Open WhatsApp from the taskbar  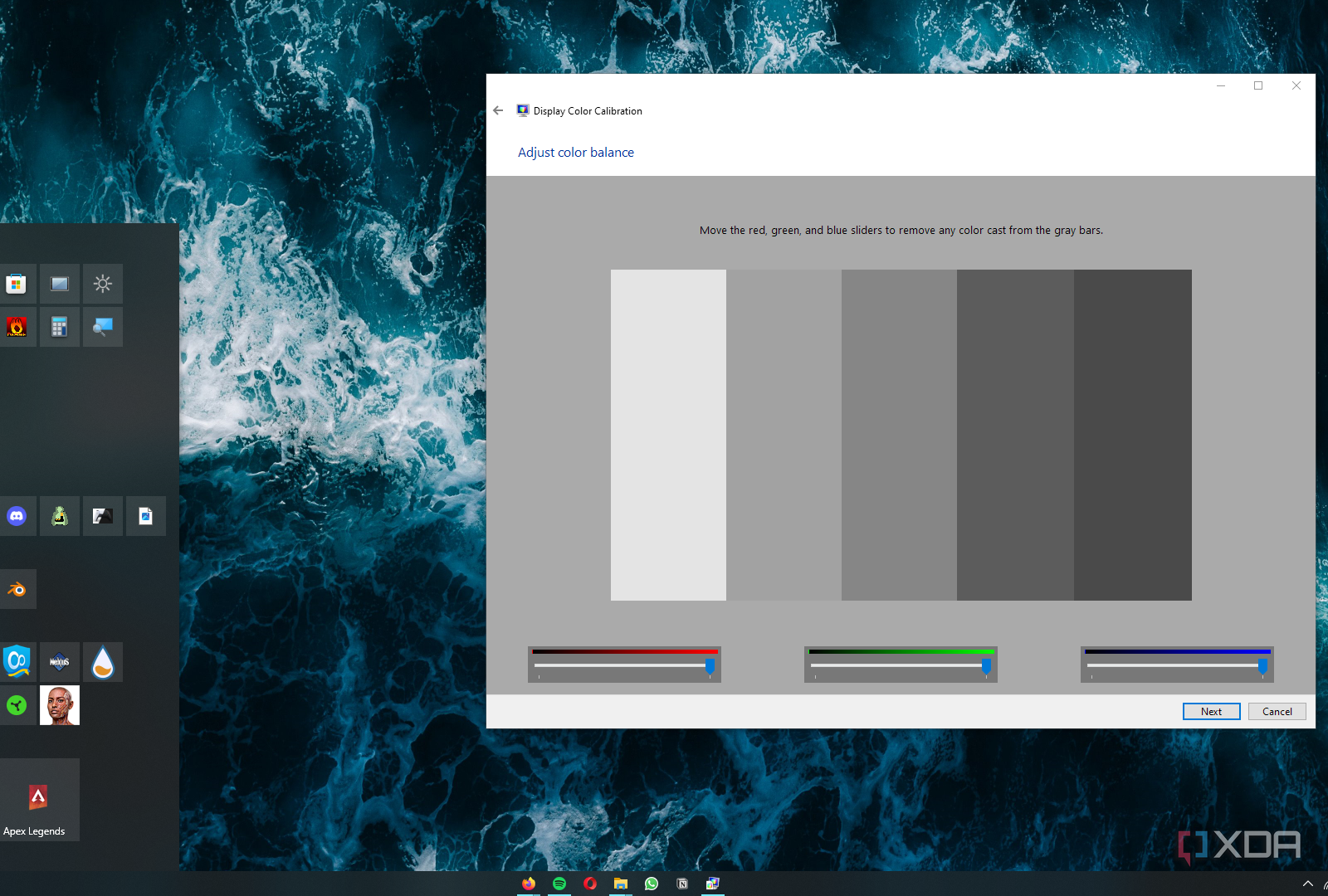coord(652,884)
